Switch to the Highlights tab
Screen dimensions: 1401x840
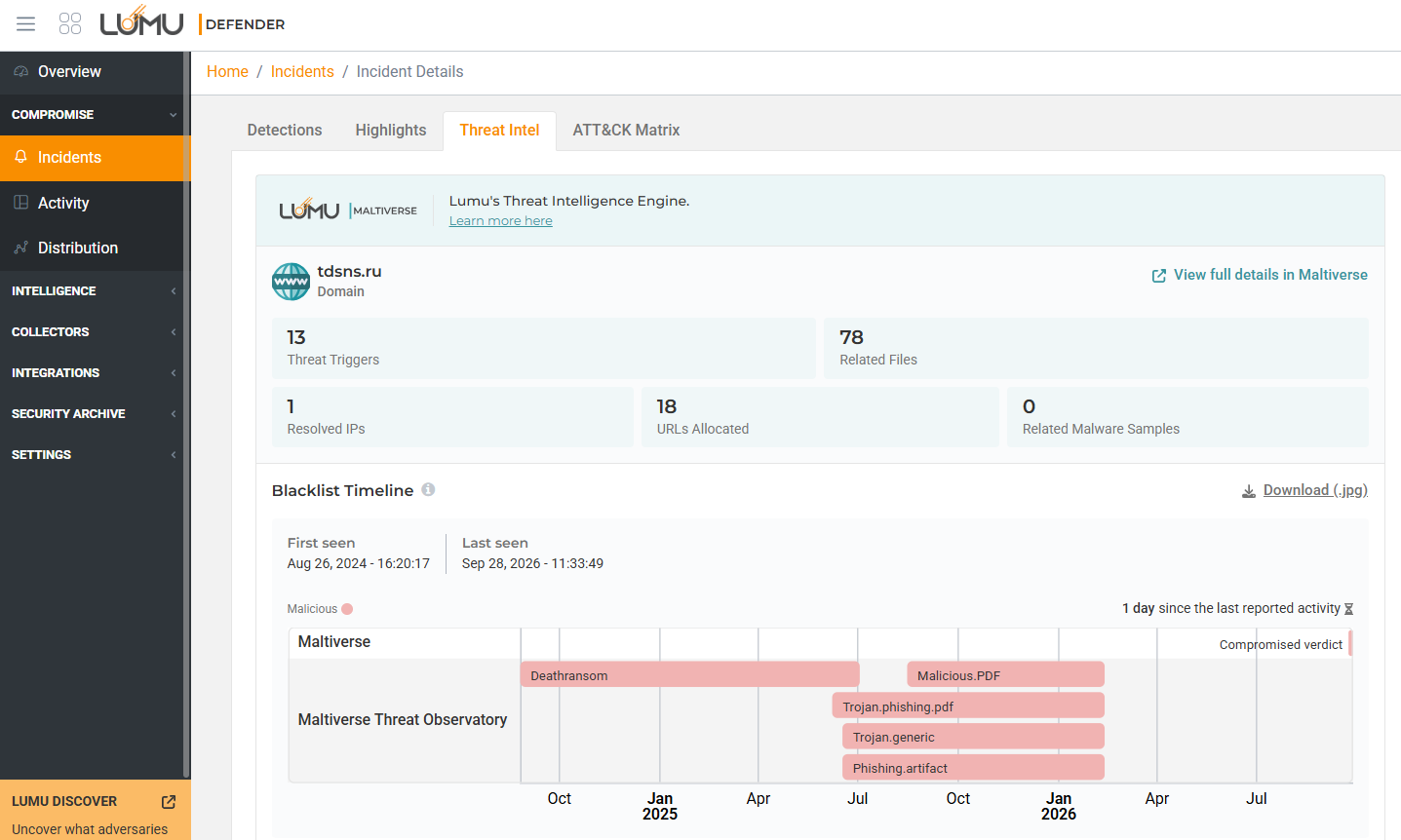[391, 131]
